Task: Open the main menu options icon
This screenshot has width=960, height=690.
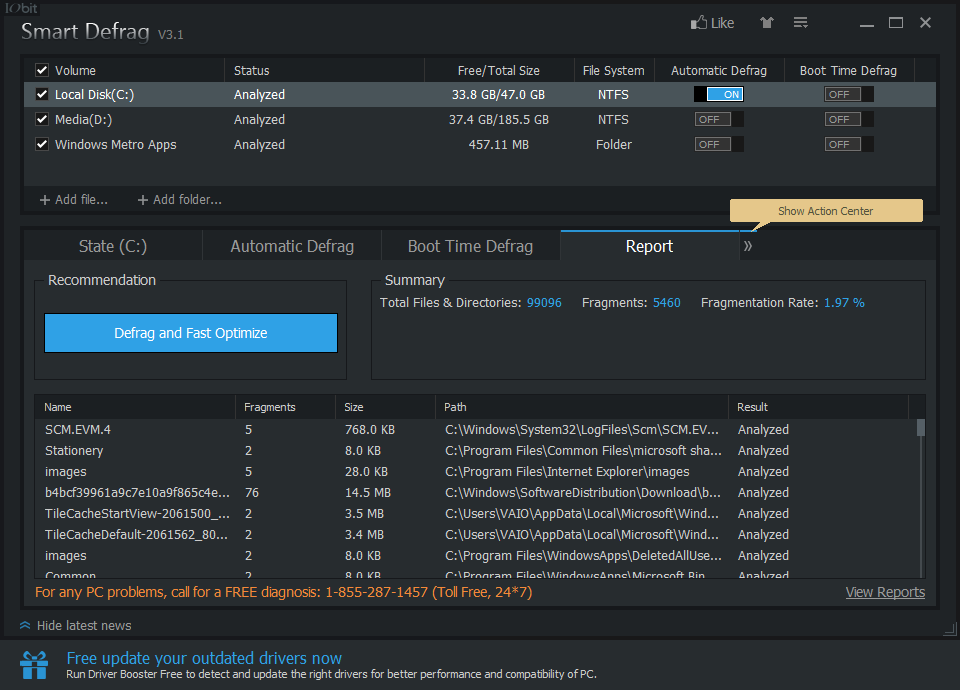Action: (x=800, y=23)
